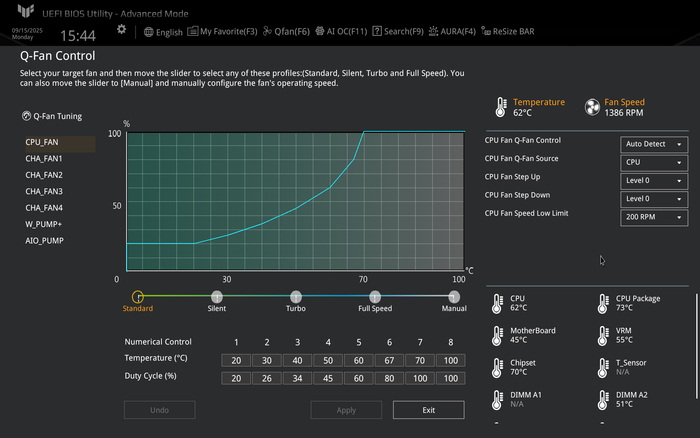
Task: Open the settings gear icon near the clock
Action: point(121,30)
